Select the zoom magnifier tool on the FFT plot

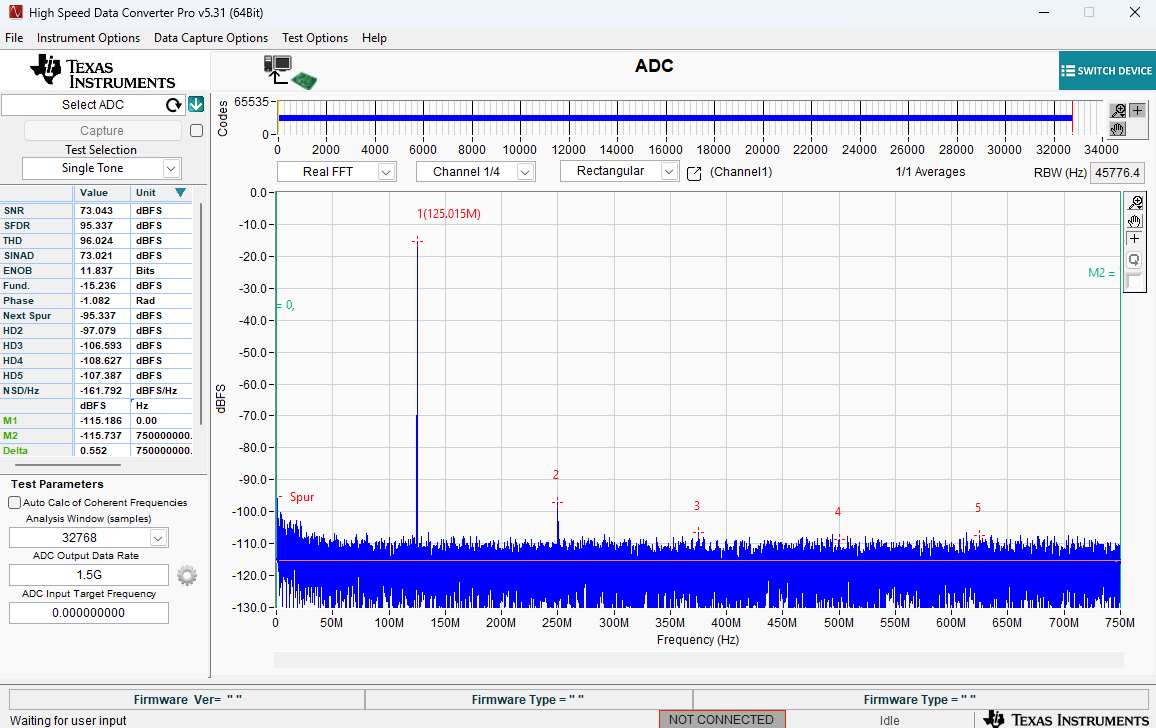pyautogui.click(x=1134, y=202)
